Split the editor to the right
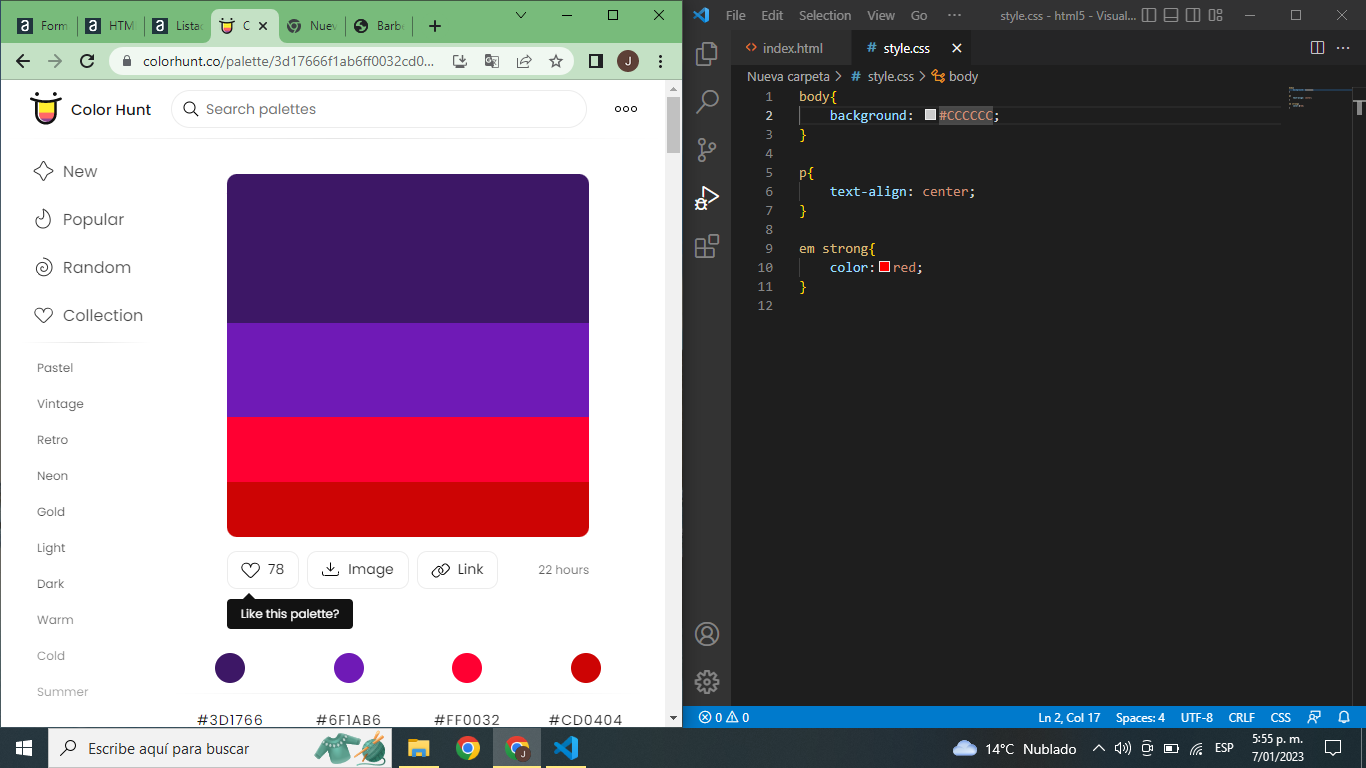 [1317, 48]
